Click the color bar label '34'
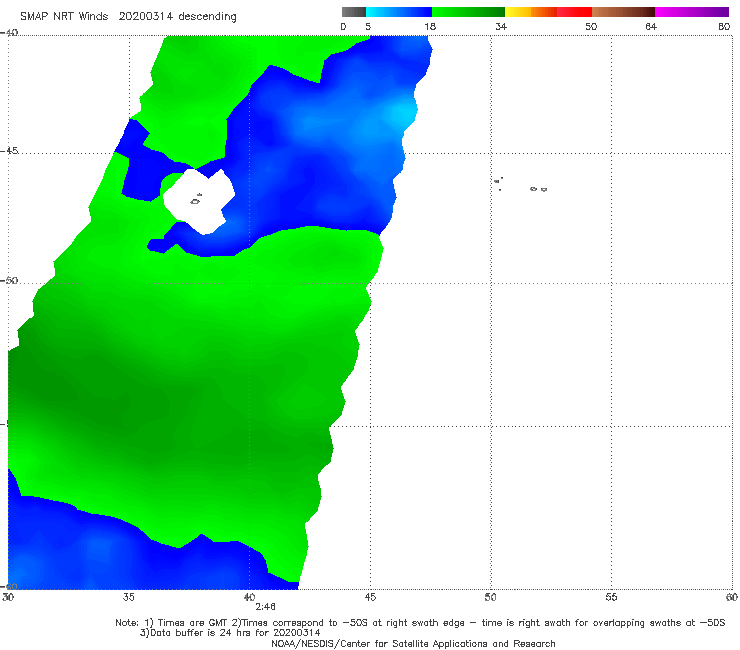740x650 pixels. coord(501,27)
